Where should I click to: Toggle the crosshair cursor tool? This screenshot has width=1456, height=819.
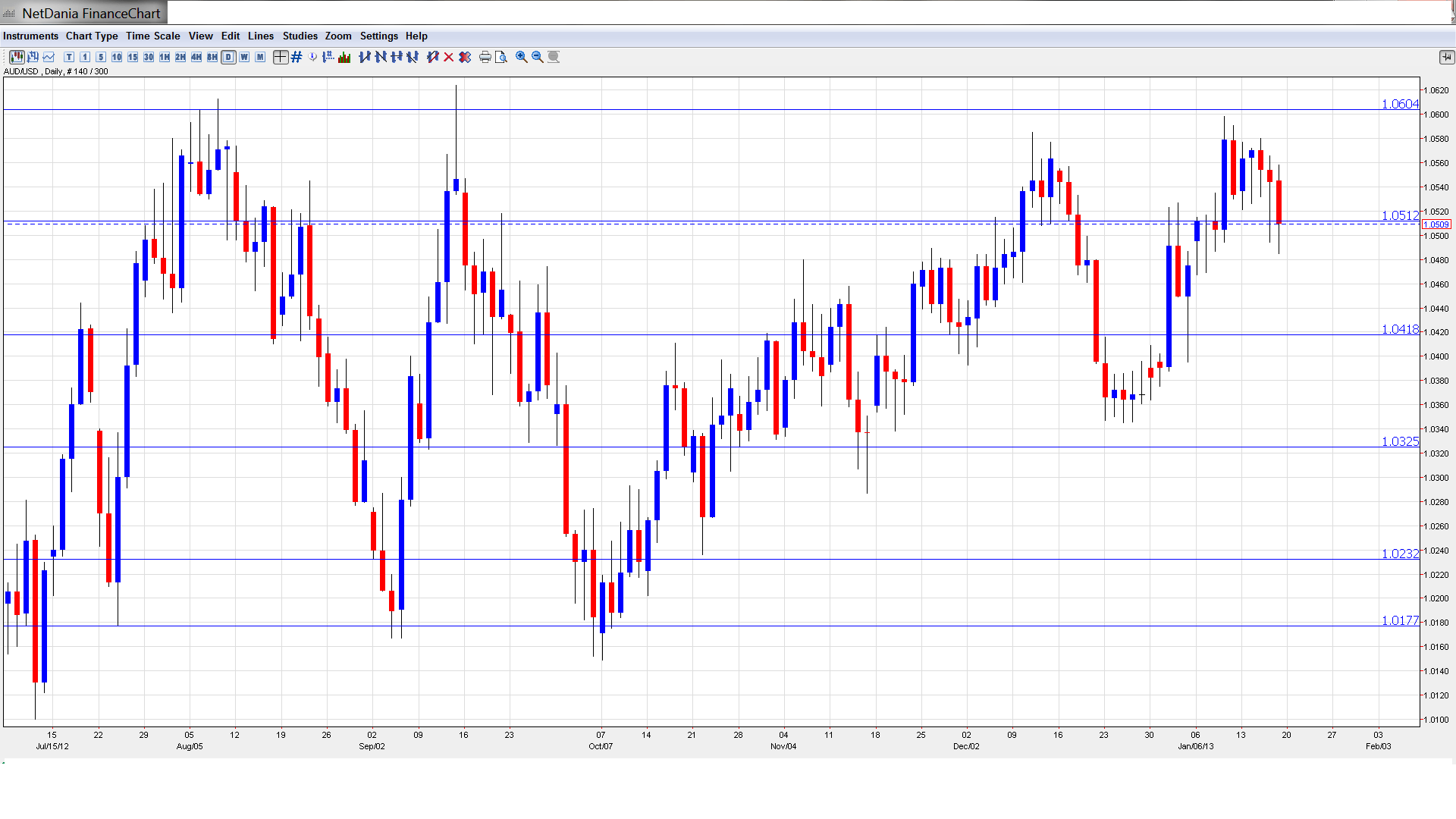point(281,57)
